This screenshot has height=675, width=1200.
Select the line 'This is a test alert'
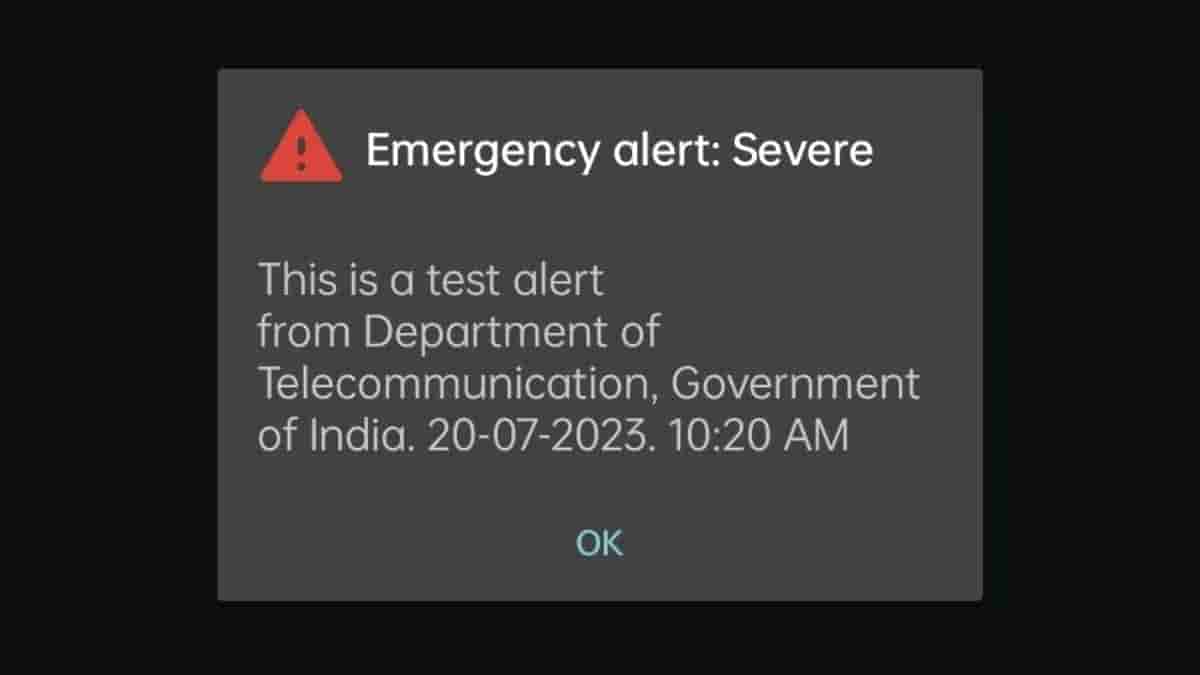(x=431, y=281)
